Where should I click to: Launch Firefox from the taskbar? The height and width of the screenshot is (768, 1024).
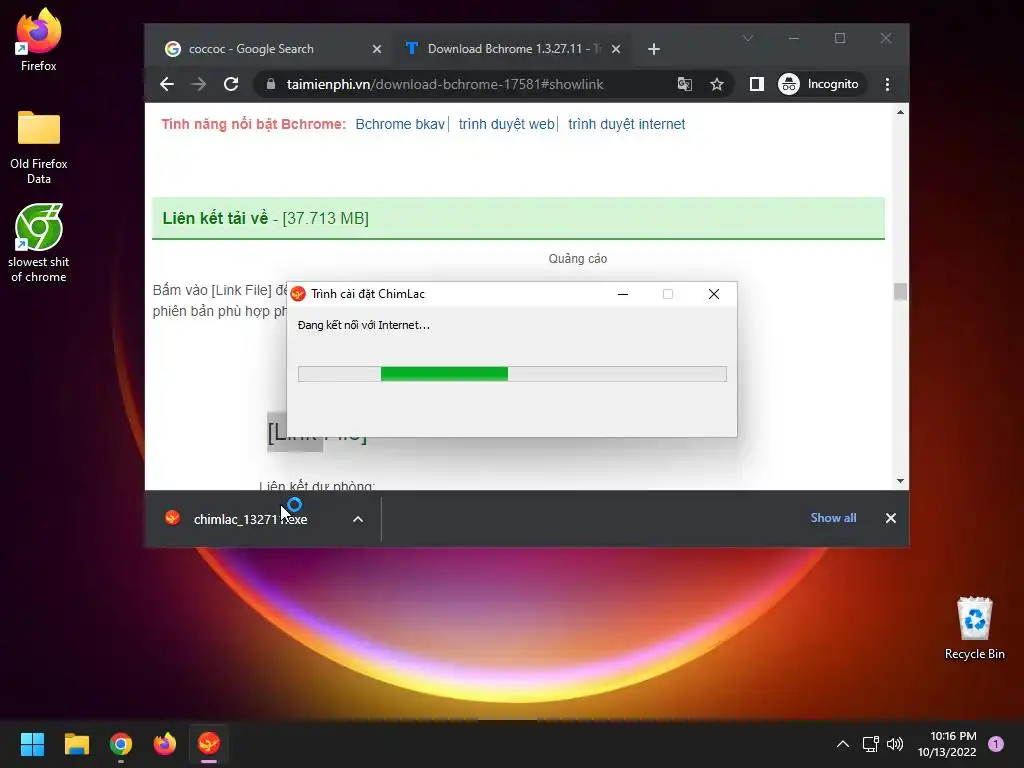(165, 744)
